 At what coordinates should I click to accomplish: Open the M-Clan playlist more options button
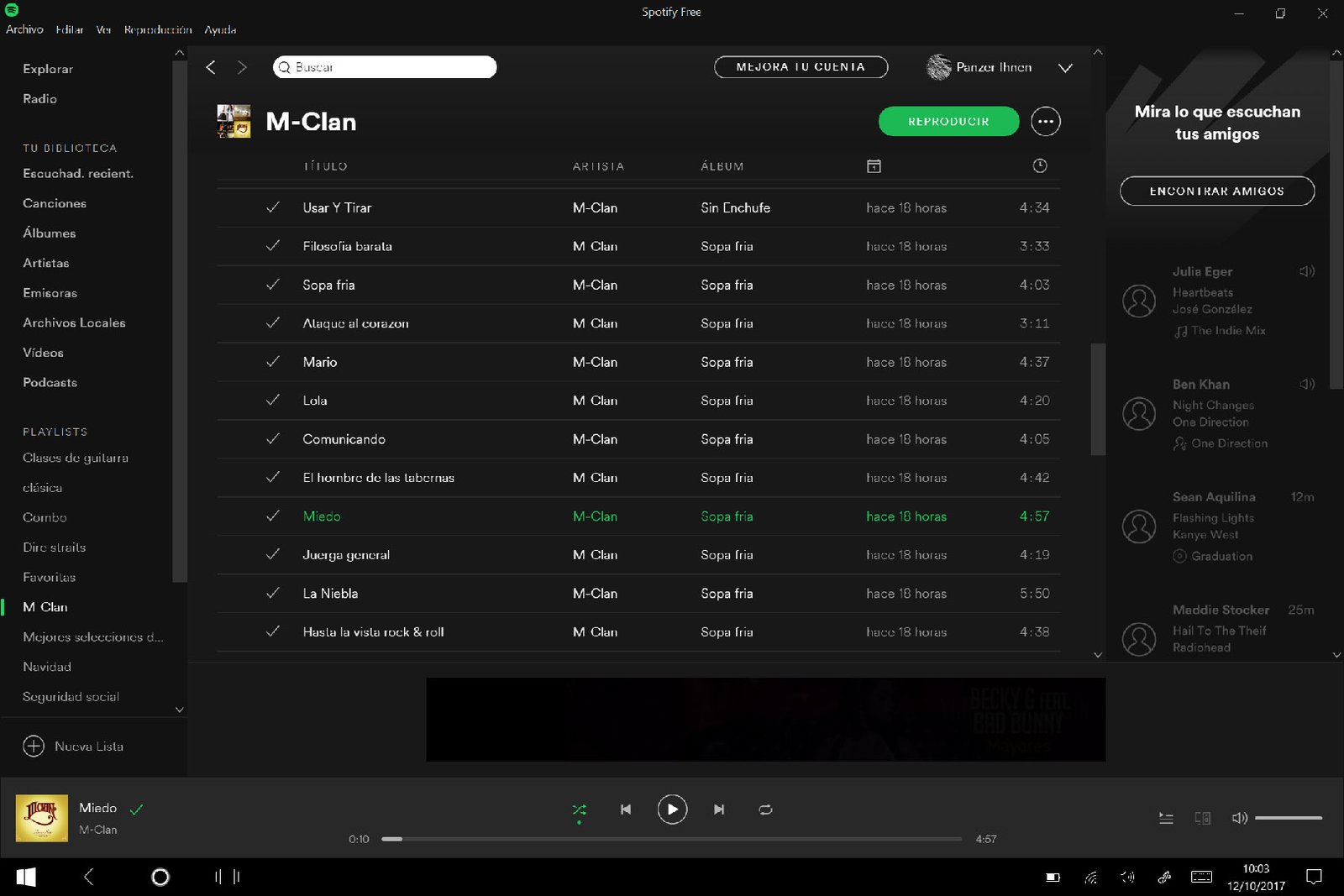[x=1045, y=122]
